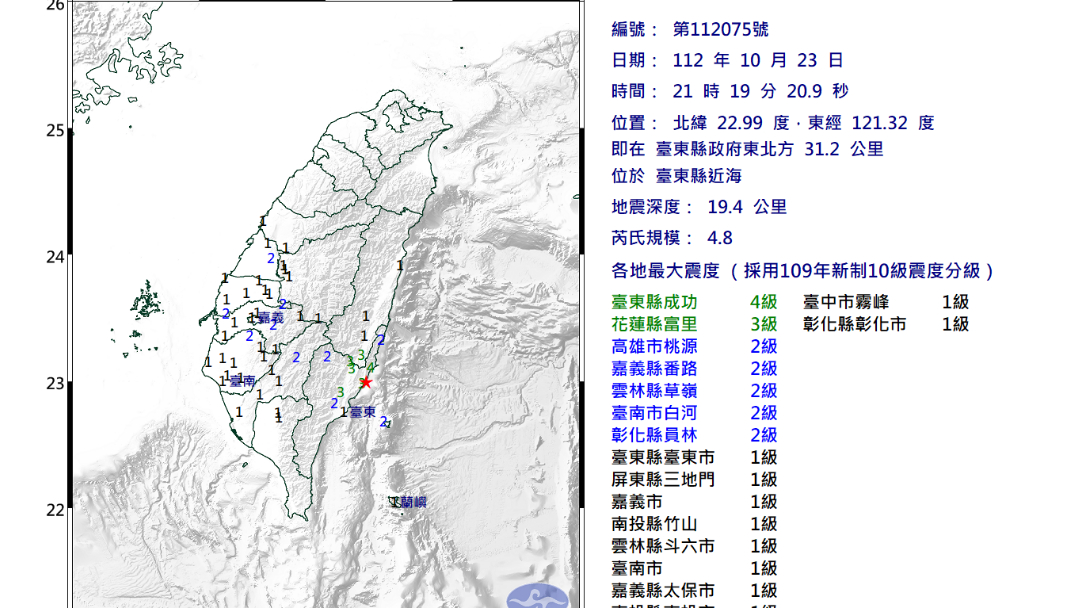Click the red star epicenter marker
This screenshot has height=608, width=1080.
pos(366,382)
